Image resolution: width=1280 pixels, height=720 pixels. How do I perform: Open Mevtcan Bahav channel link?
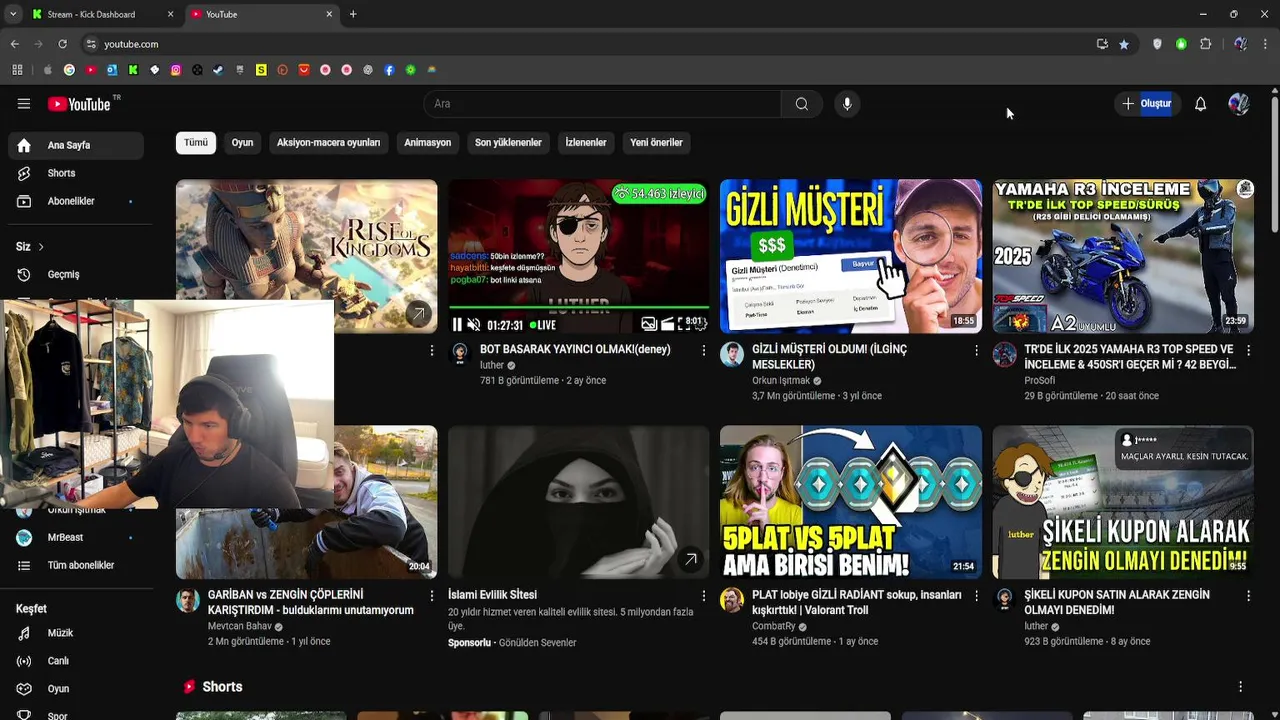[x=240, y=627]
